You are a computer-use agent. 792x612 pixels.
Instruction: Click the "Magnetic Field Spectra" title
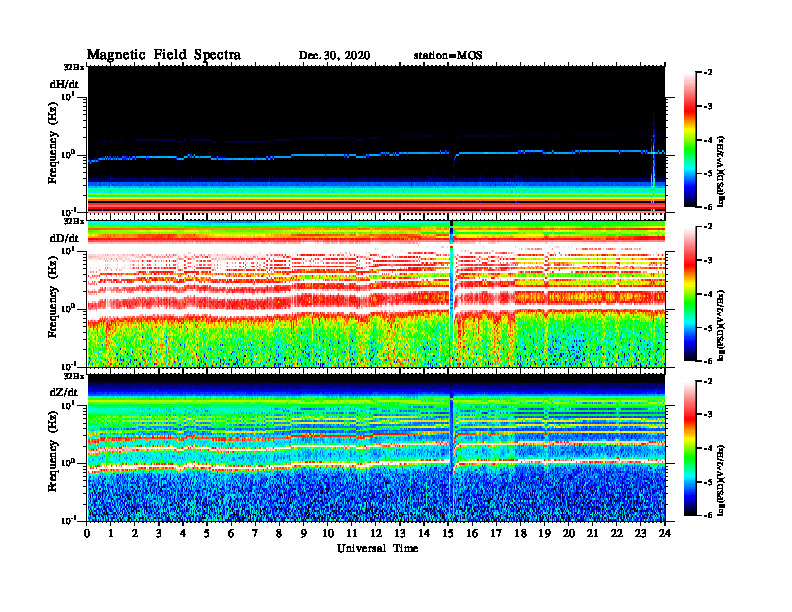tap(164, 55)
